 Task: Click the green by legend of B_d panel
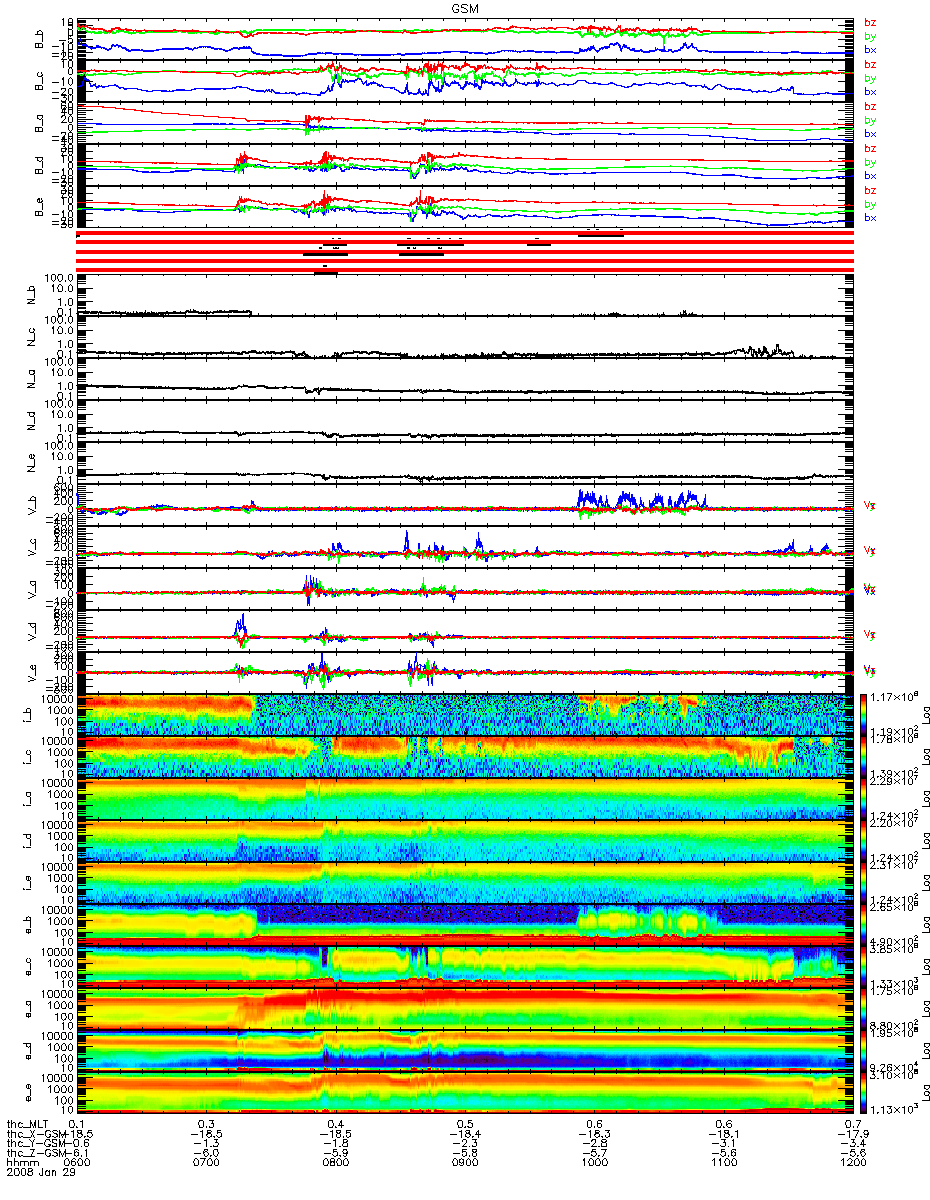tap(870, 162)
